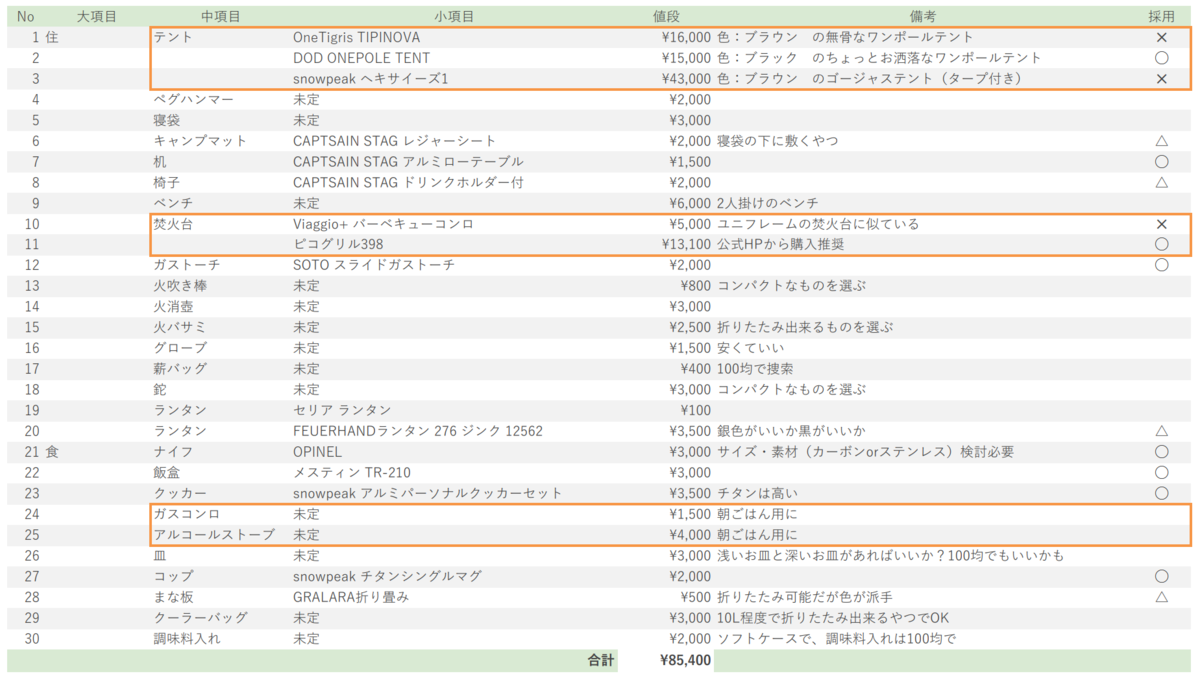
Task: Click the ガスコンロ cell
Action: tap(186, 513)
